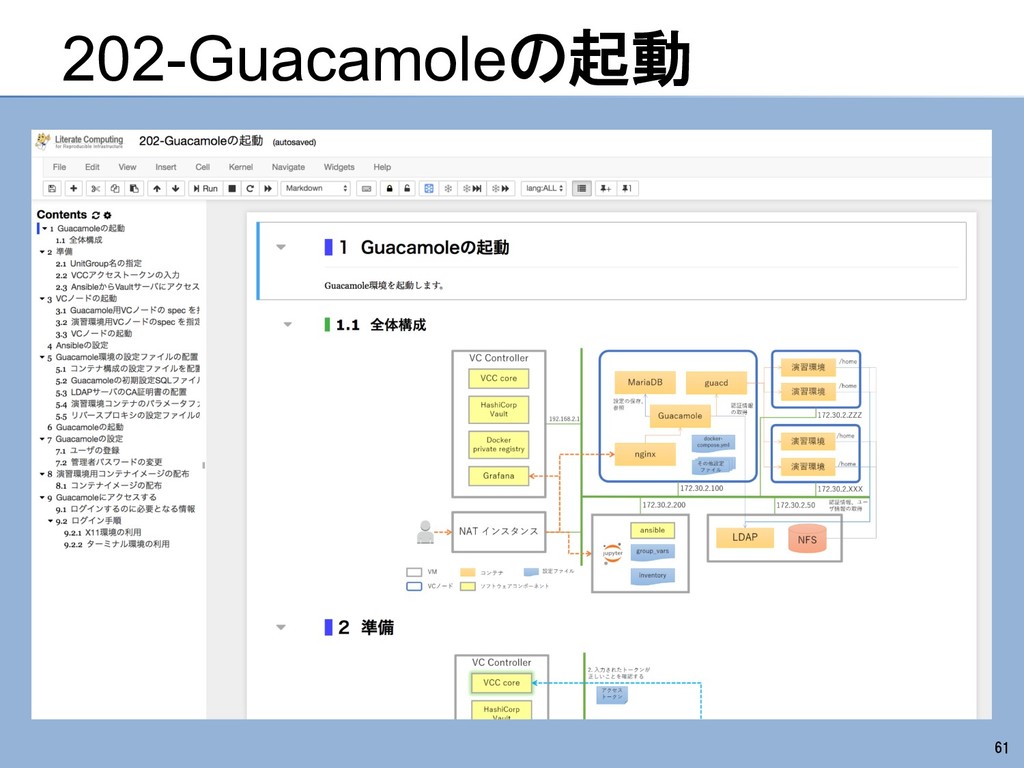Open the command palette keyboard icon

[366, 189]
